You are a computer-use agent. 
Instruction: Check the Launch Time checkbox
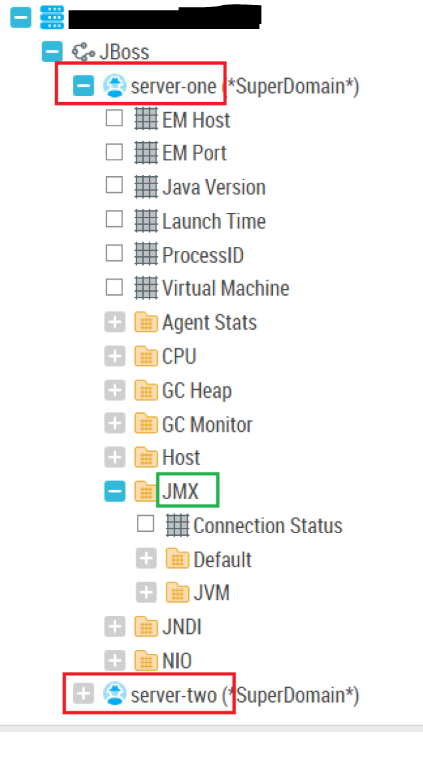pyautogui.click(x=114, y=219)
